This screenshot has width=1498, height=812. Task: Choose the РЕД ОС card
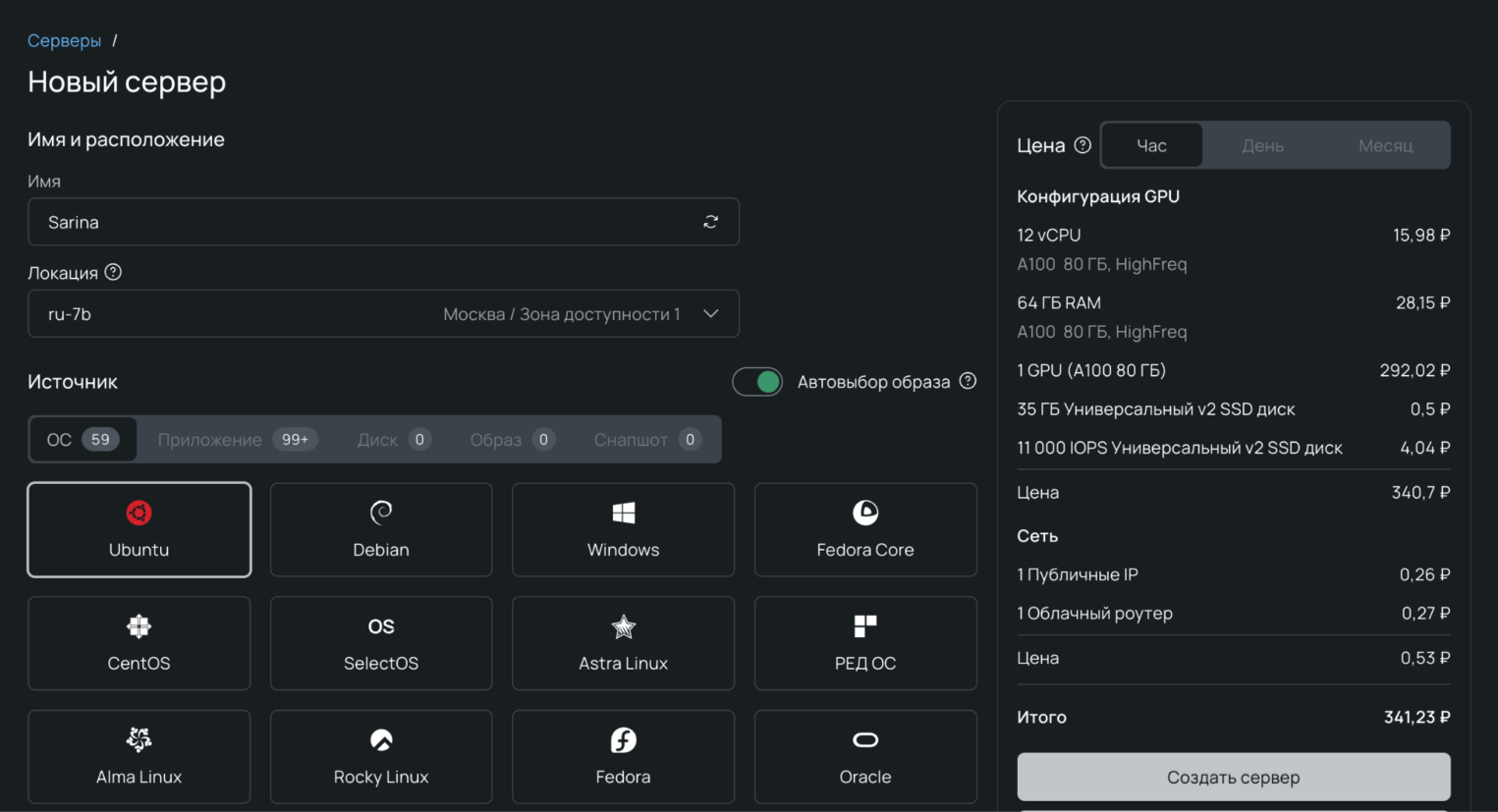pyautogui.click(x=865, y=643)
